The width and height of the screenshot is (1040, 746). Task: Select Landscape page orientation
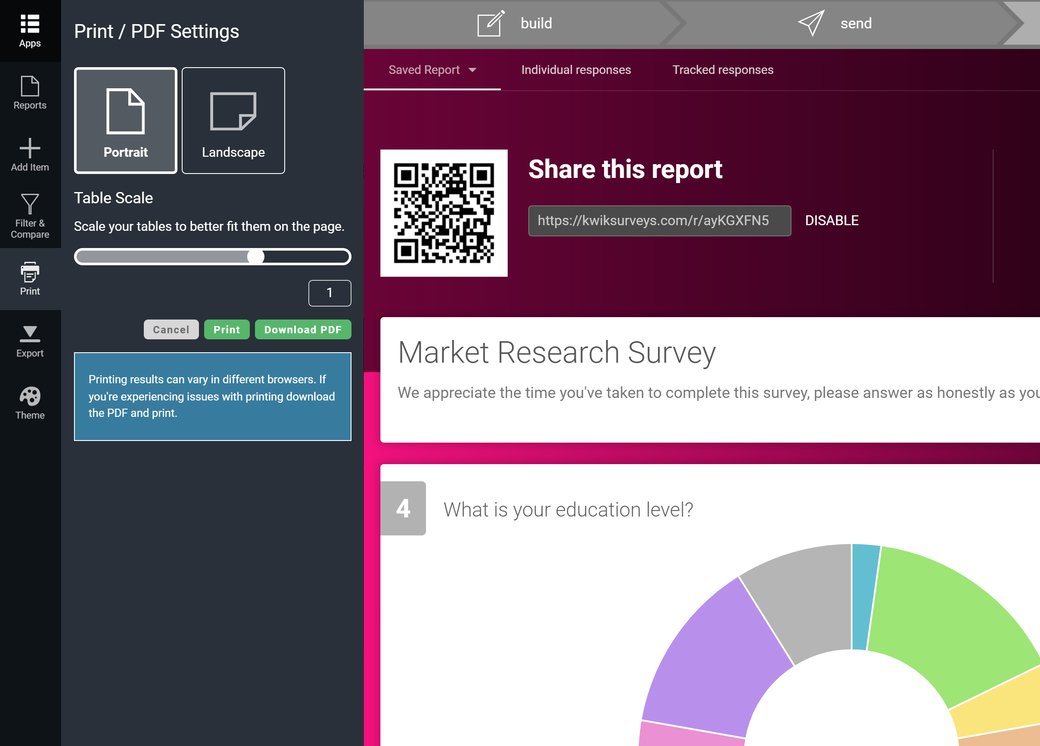(x=233, y=120)
